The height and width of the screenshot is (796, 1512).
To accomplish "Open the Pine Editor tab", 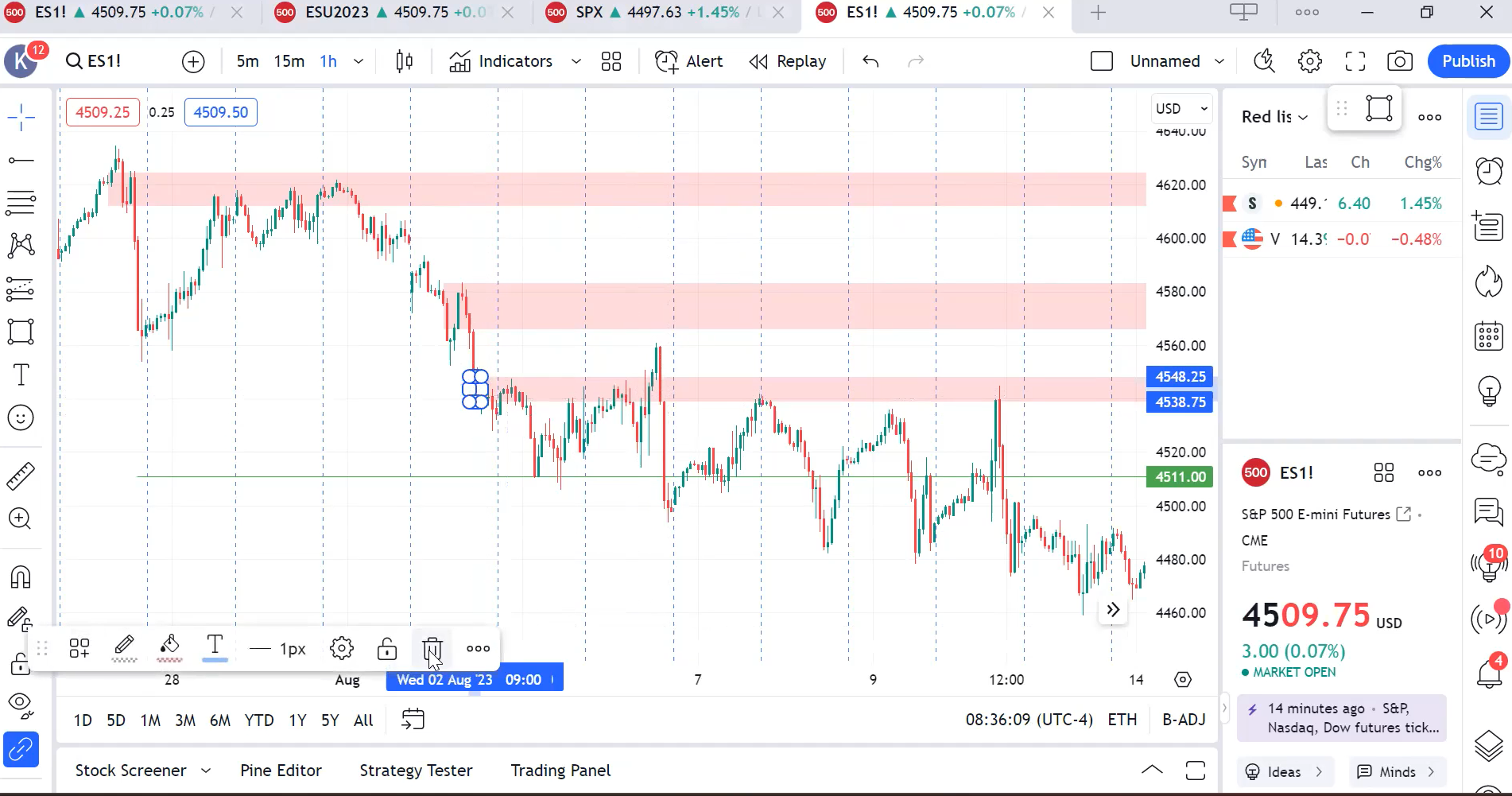I will click(x=281, y=770).
